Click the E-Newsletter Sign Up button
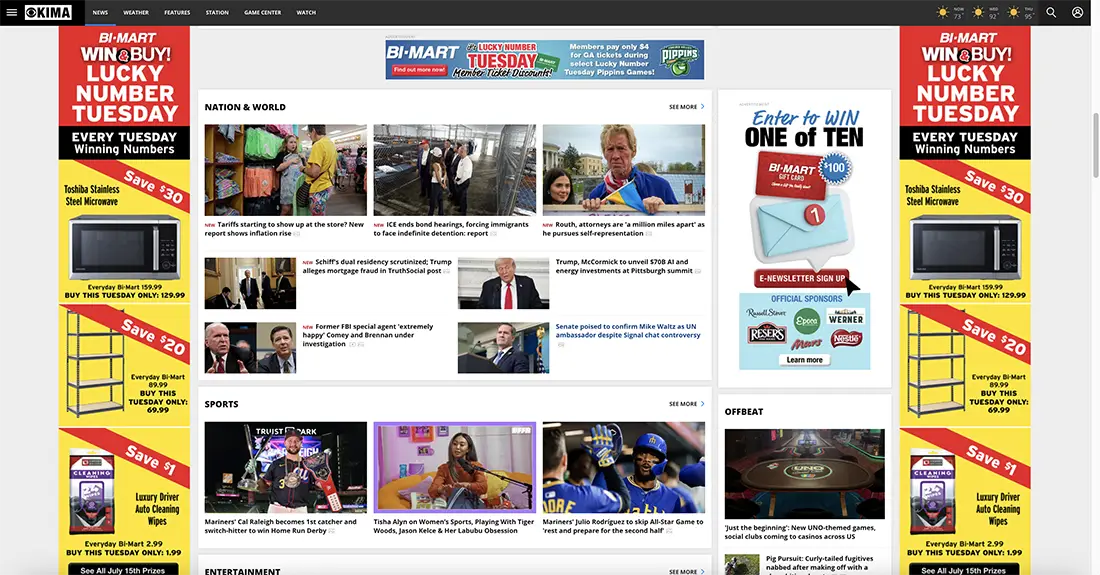1100x575 pixels. click(801, 278)
